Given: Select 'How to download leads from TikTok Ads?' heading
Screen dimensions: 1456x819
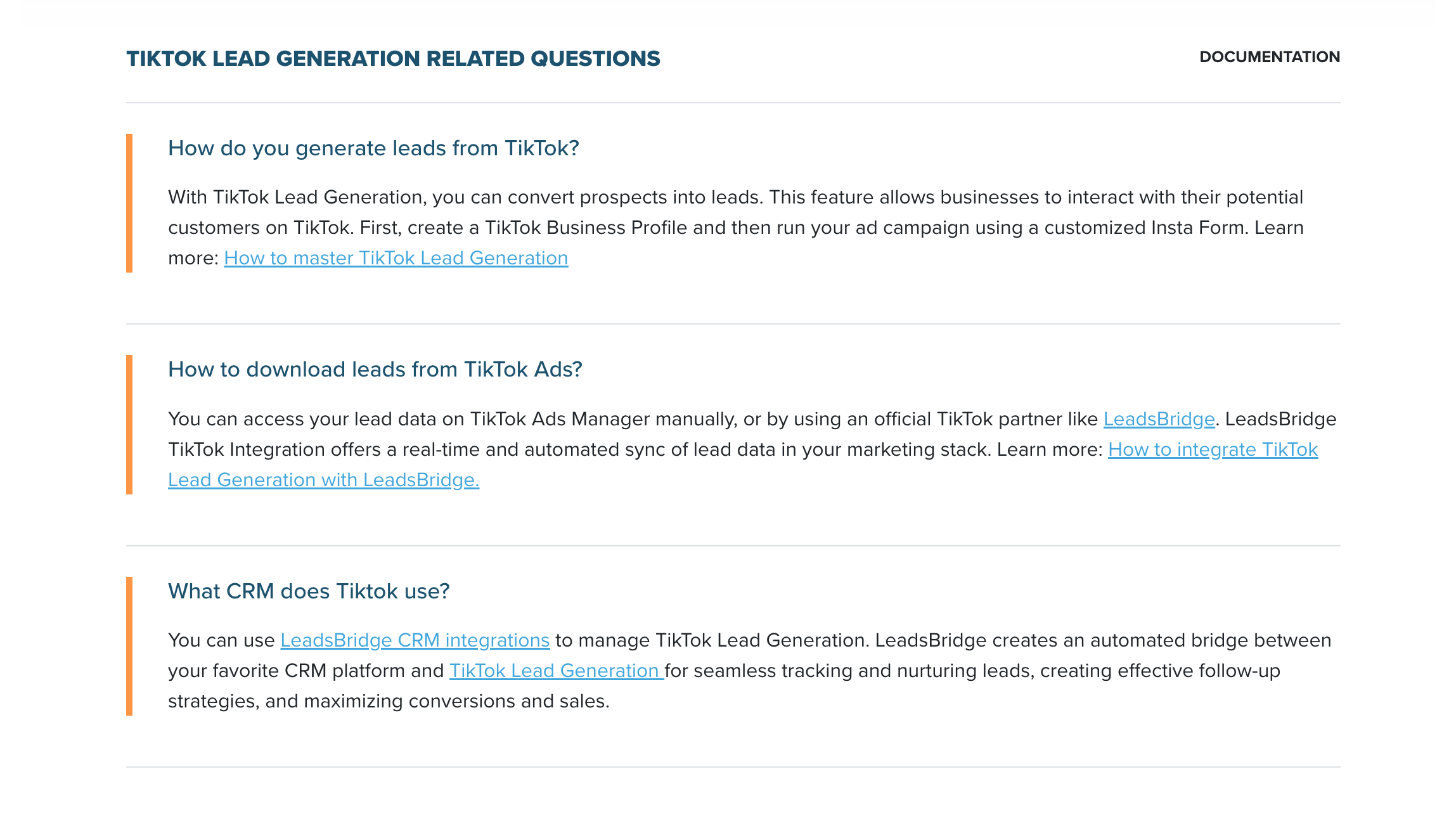Looking at the screenshot, I should 375,370.
